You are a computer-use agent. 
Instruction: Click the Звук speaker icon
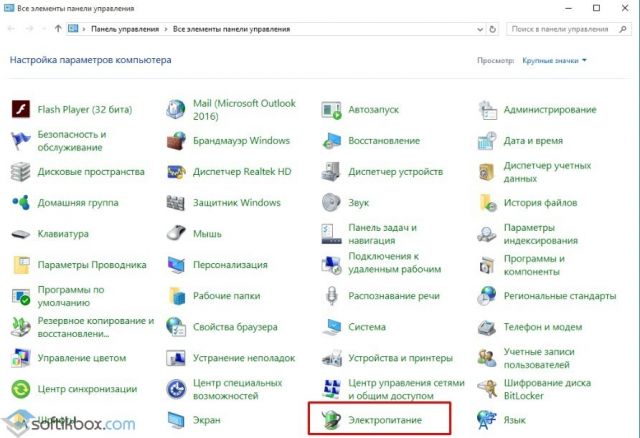click(331, 202)
